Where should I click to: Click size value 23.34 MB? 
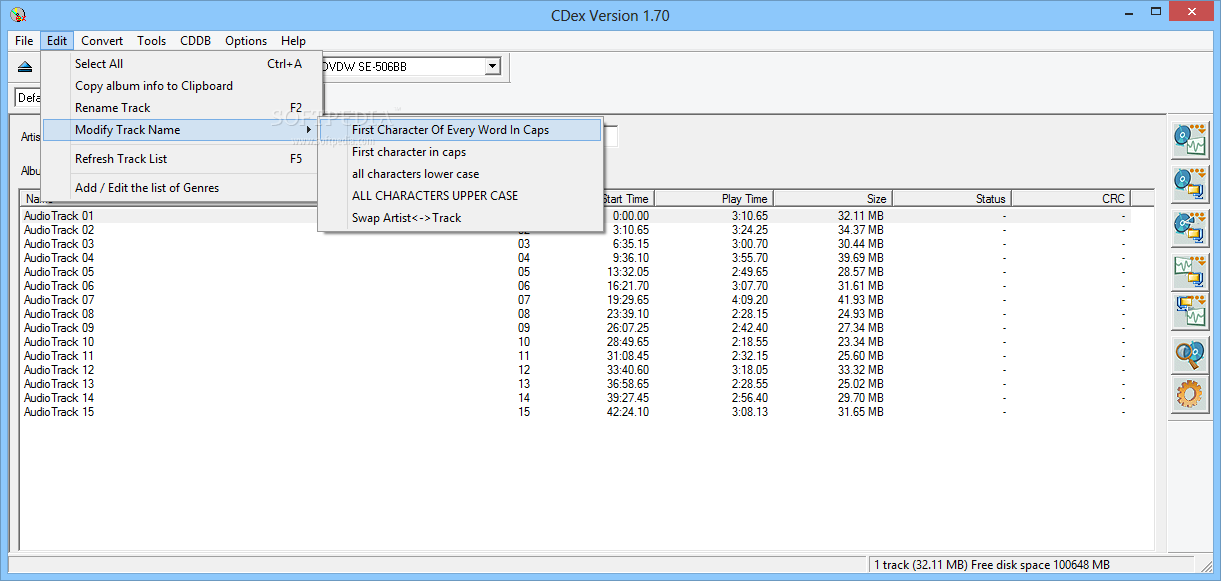[x=860, y=342]
